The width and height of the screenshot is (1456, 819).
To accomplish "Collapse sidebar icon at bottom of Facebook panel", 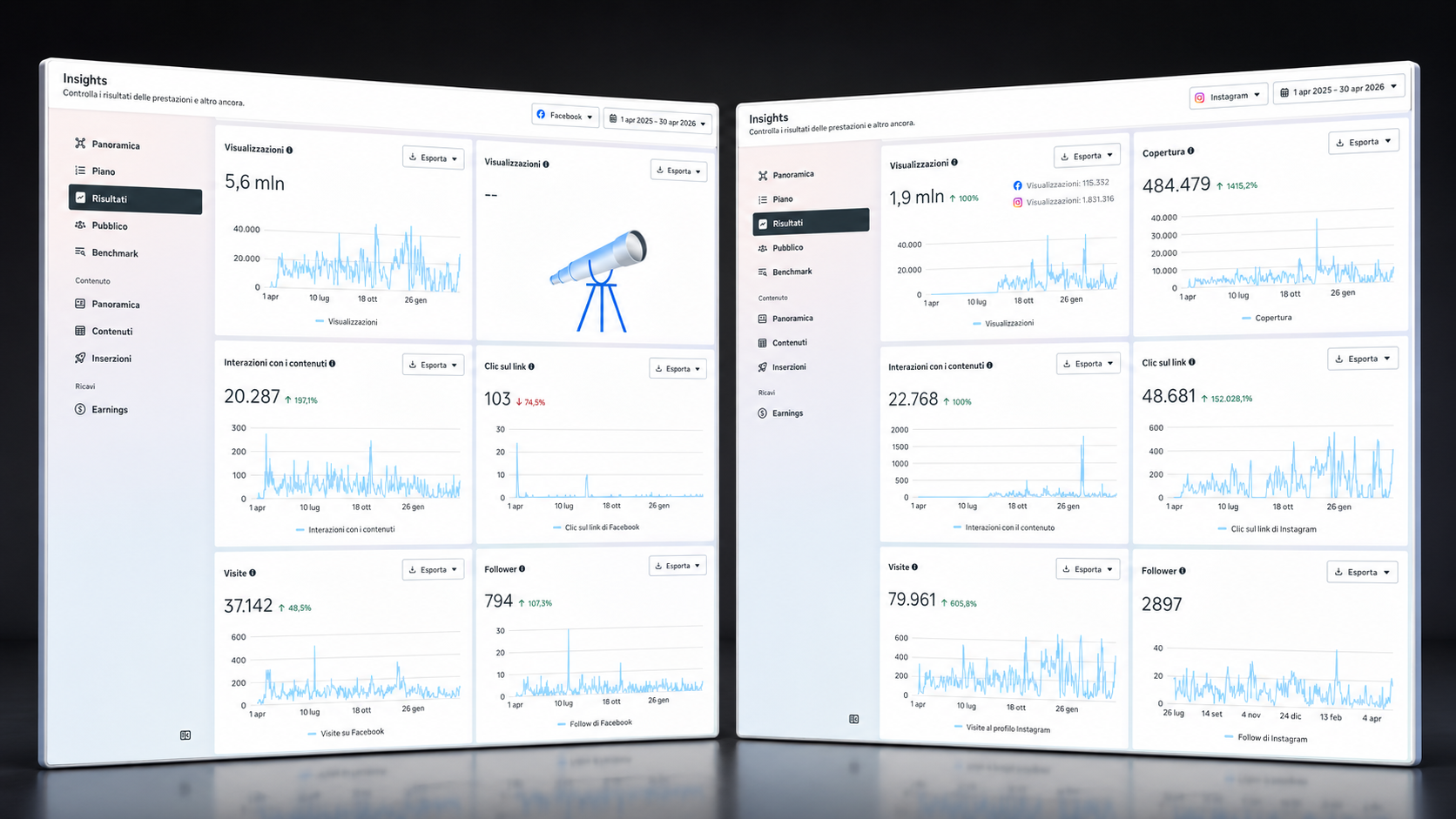I will point(185,735).
